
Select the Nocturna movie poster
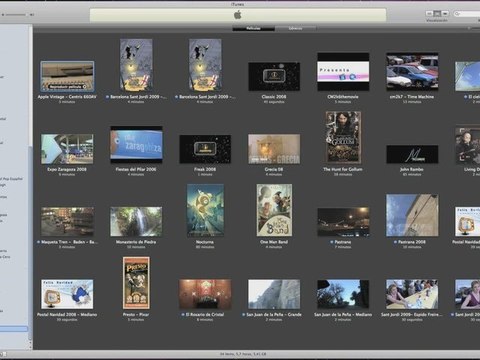[x=205, y=210]
